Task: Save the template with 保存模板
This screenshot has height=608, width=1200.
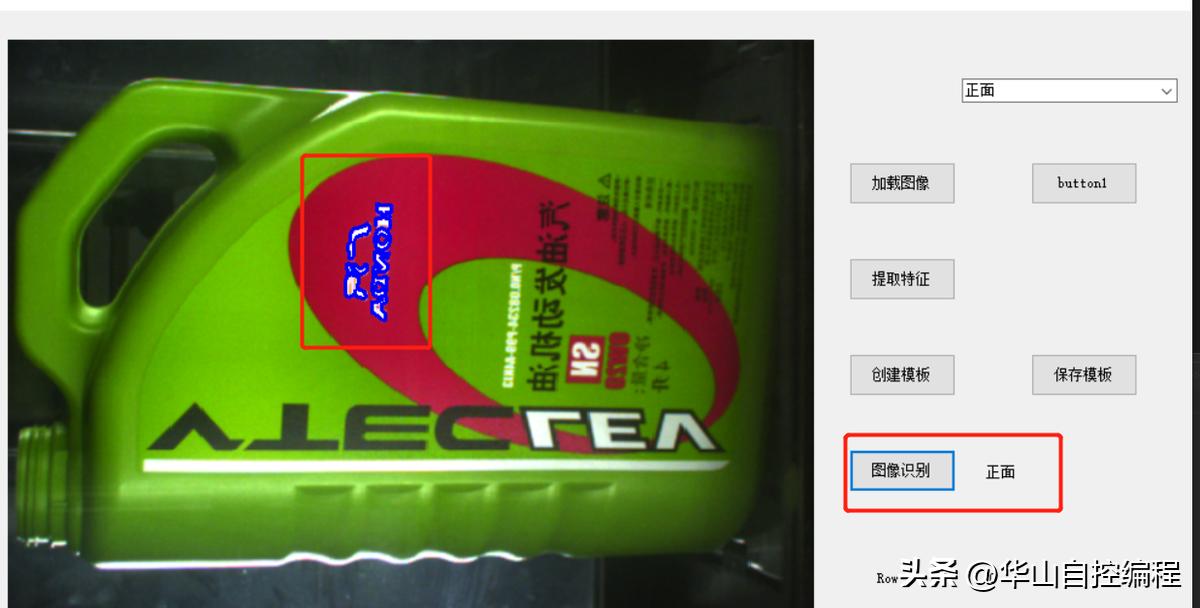Action: [x=1083, y=374]
